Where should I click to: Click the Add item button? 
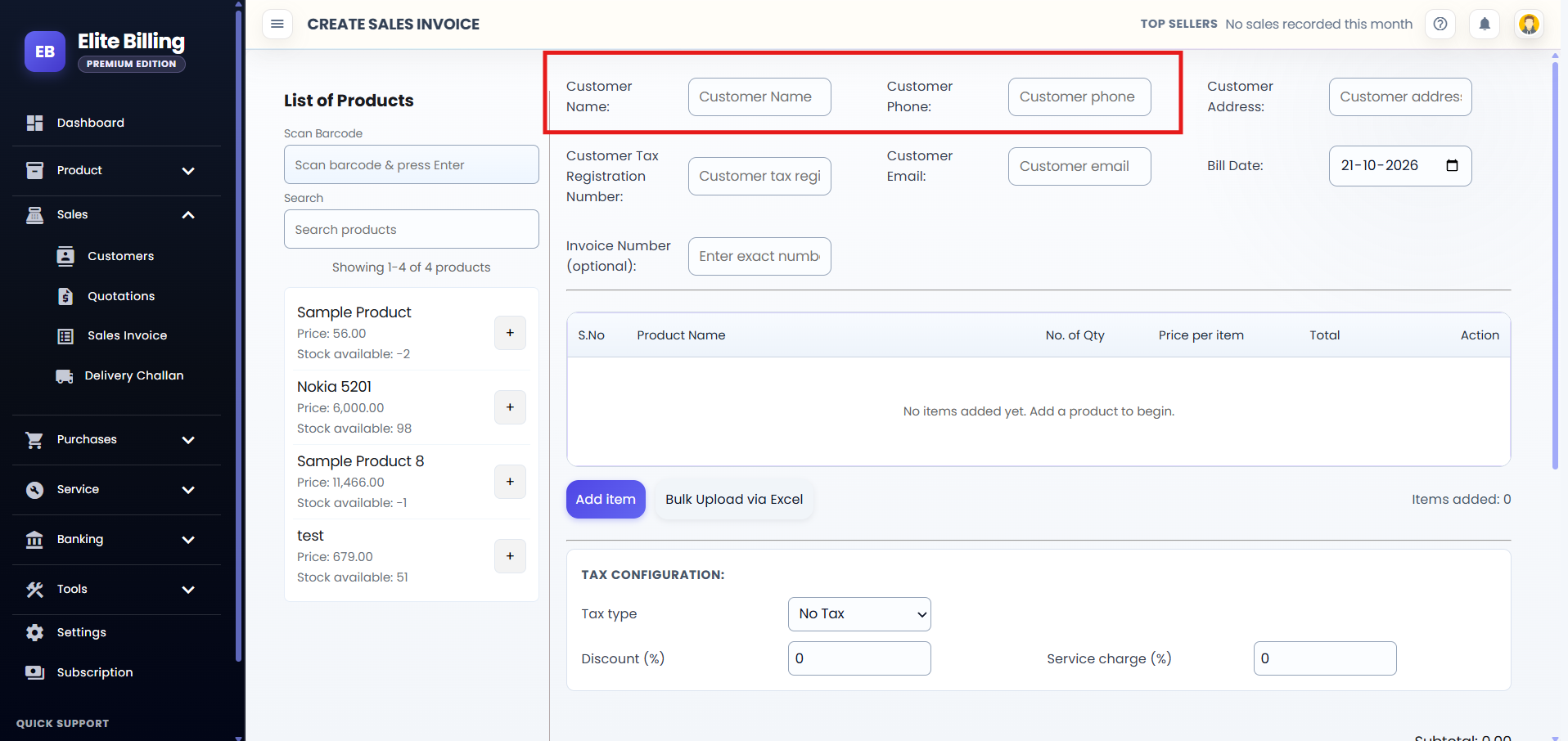tap(606, 499)
